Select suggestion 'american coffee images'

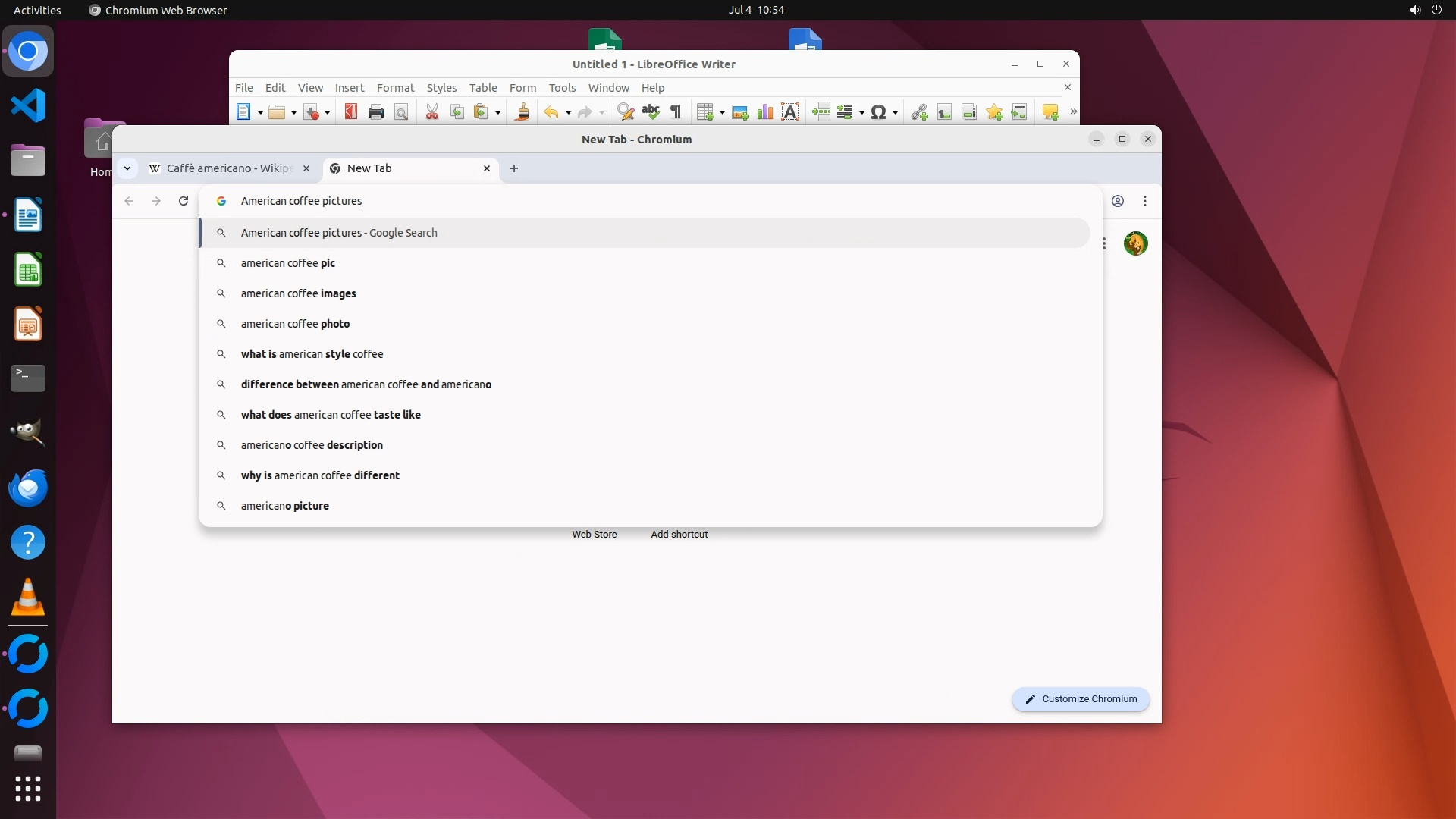pyautogui.click(x=298, y=293)
